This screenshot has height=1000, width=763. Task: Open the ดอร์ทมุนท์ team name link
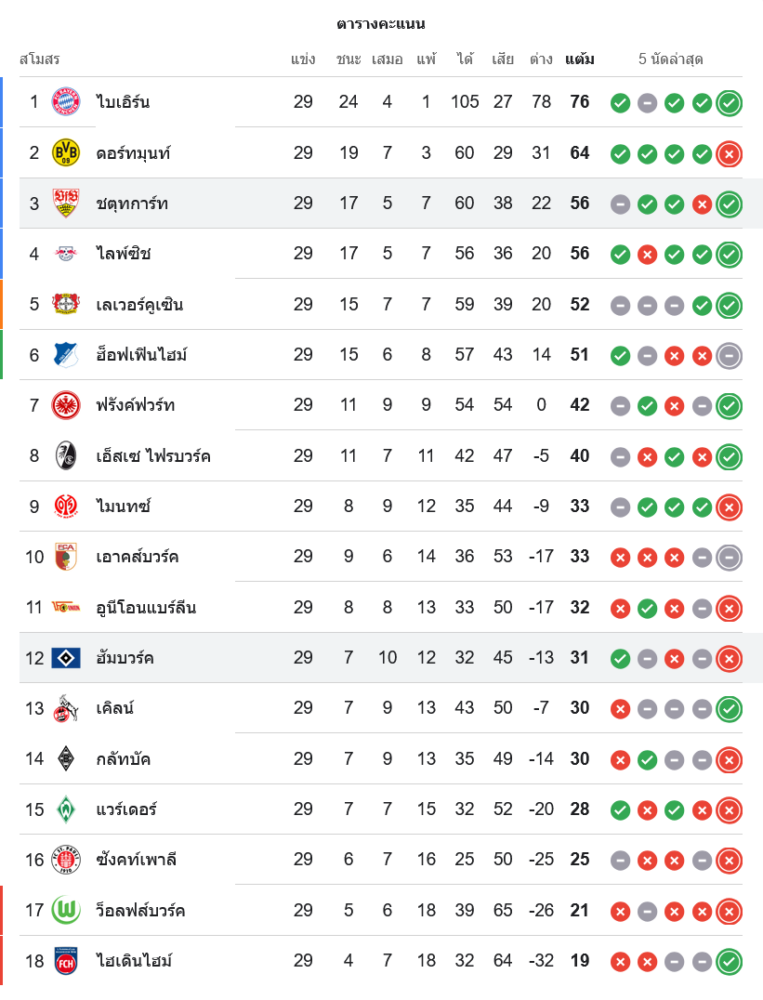click(133, 153)
